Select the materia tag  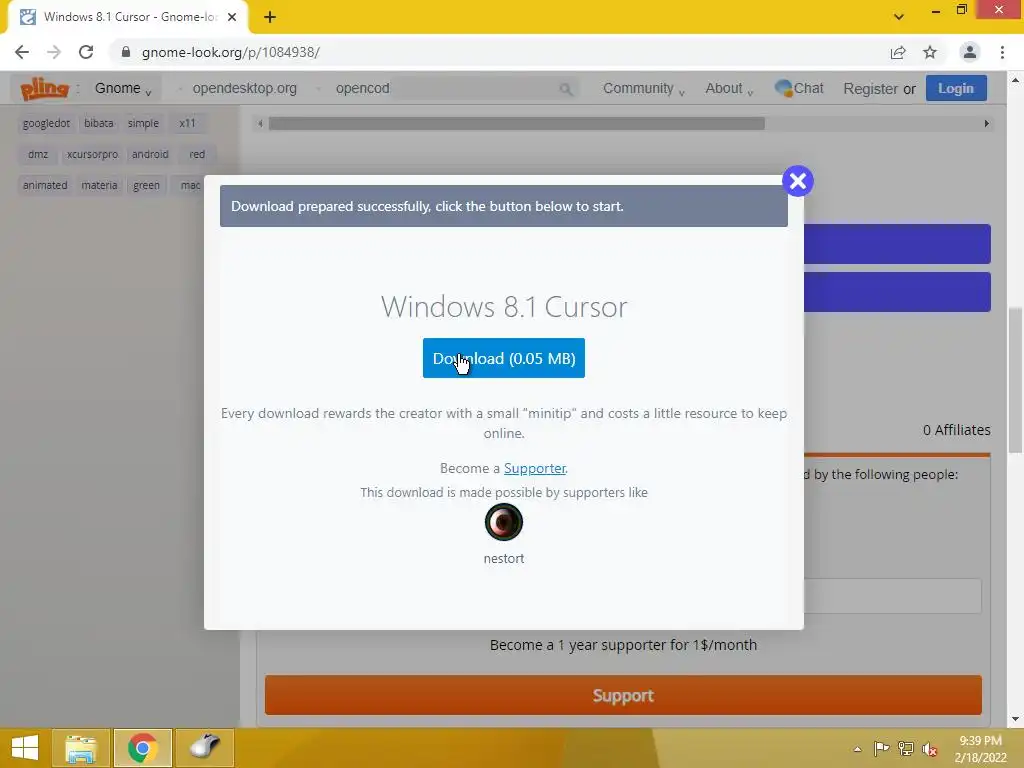pos(99,185)
